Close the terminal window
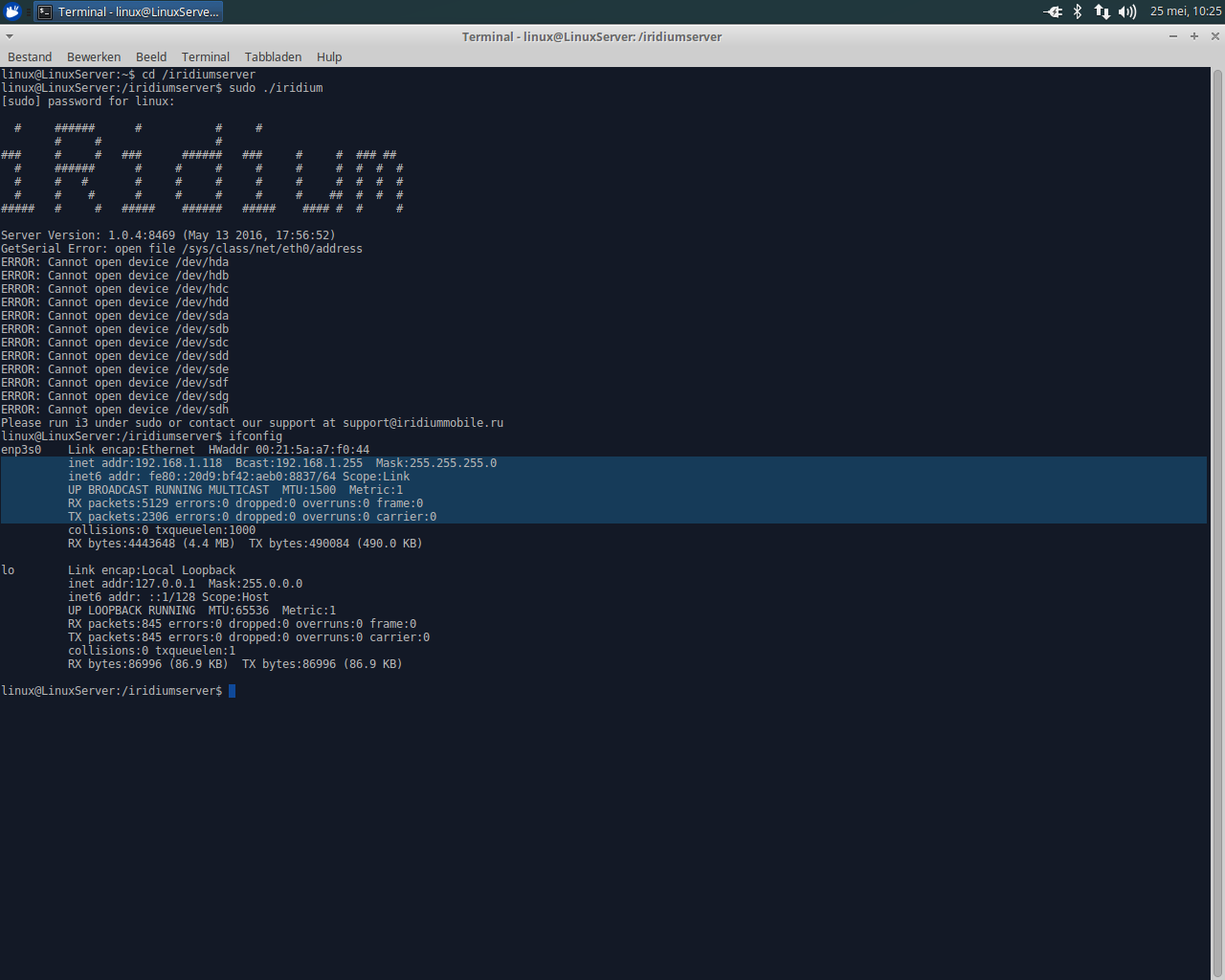Image resolution: width=1225 pixels, height=980 pixels. (x=1215, y=36)
